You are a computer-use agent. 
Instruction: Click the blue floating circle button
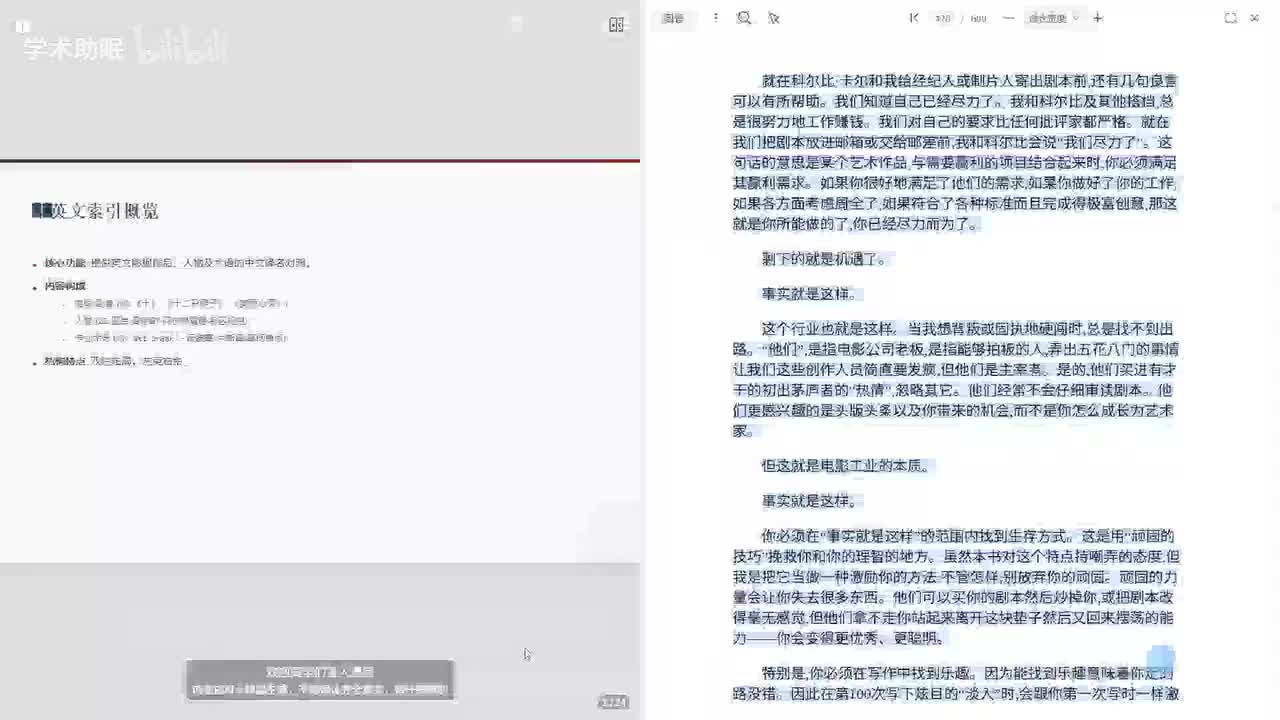[1160, 659]
